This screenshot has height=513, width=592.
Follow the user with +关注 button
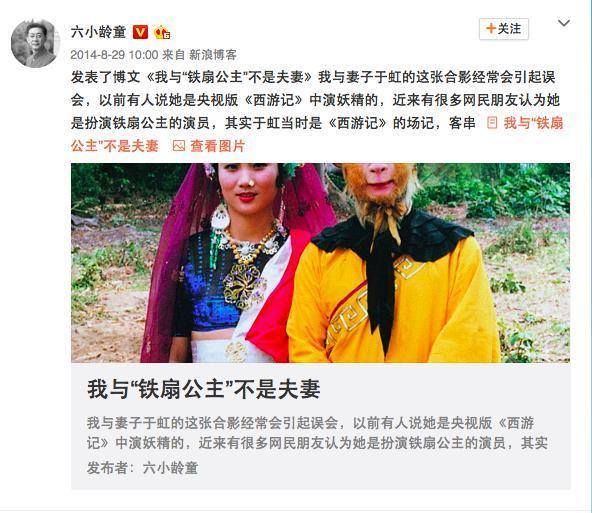[504, 29]
